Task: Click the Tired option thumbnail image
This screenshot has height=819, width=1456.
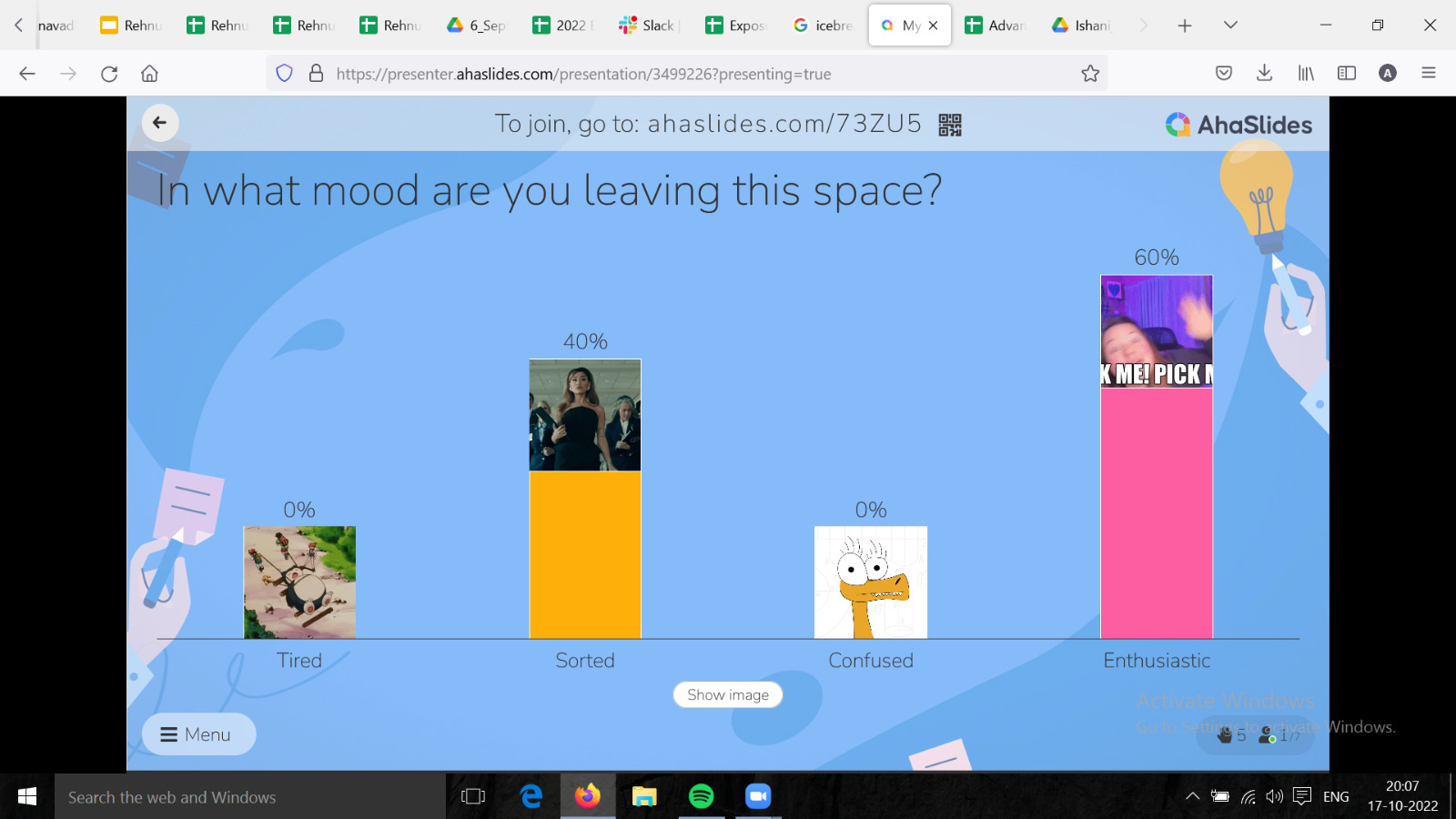Action: pyautogui.click(x=299, y=582)
